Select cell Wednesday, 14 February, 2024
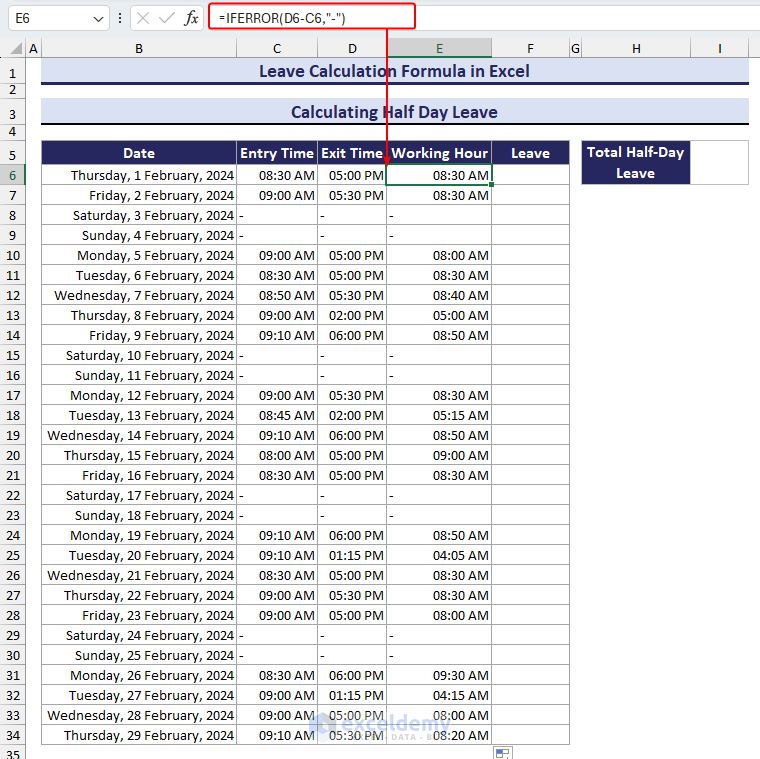Screen dimensions: 760x759 point(139,435)
